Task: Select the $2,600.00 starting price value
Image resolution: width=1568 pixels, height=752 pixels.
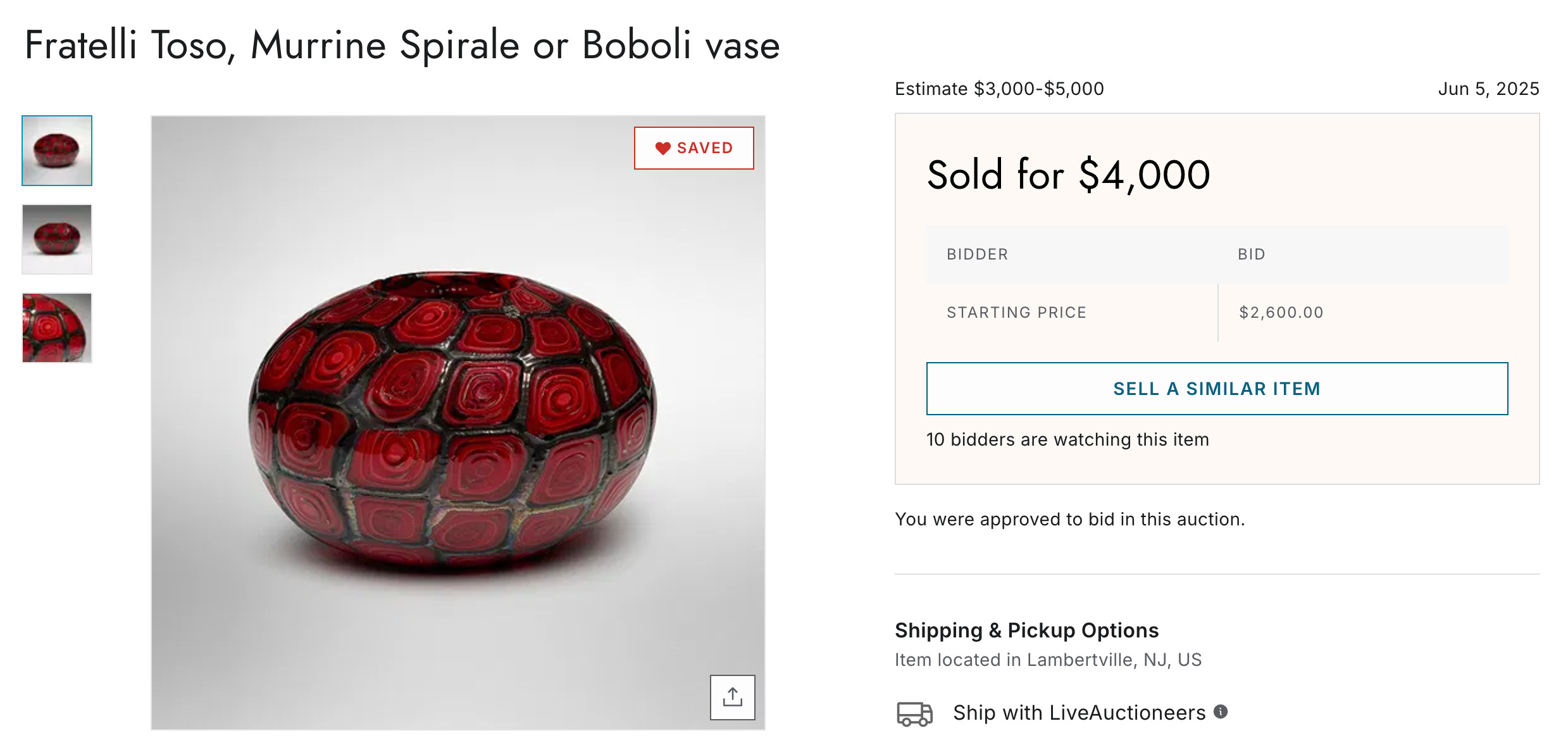Action: [x=1281, y=313]
